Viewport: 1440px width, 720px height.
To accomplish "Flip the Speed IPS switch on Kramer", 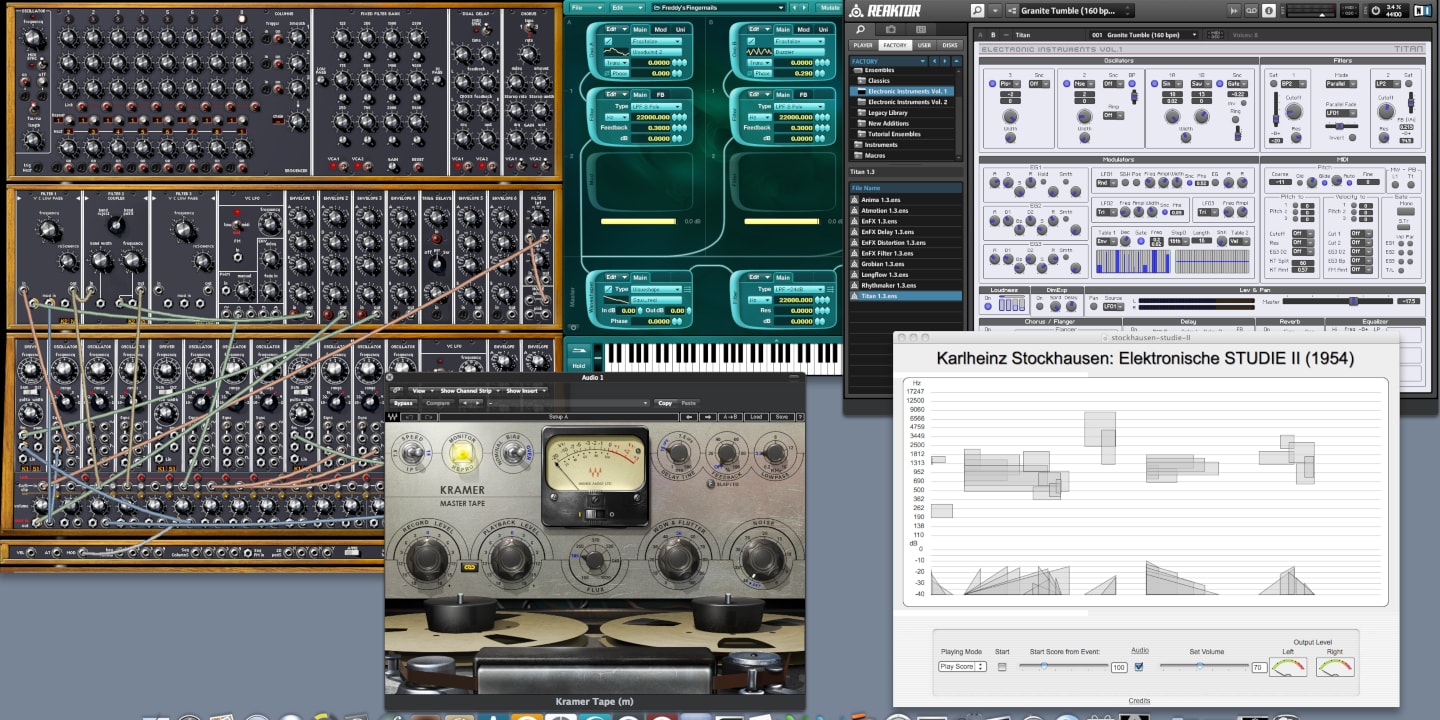I will tap(412, 452).
